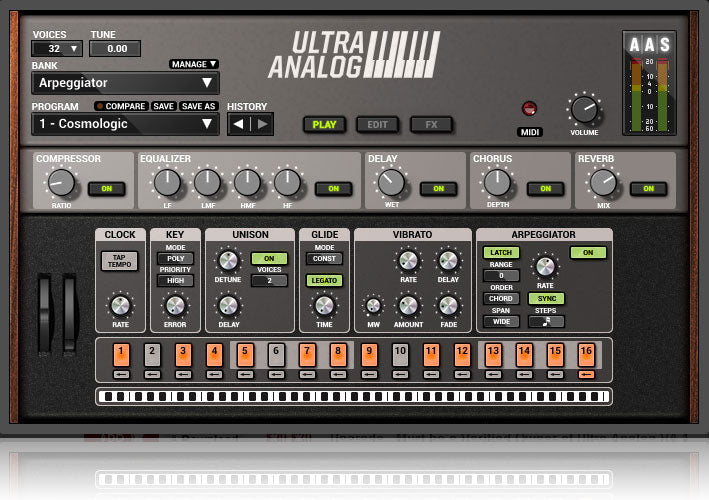This screenshot has width=709, height=500.
Task: Click the tie arrow under step 10
Action: pos(400,374)
